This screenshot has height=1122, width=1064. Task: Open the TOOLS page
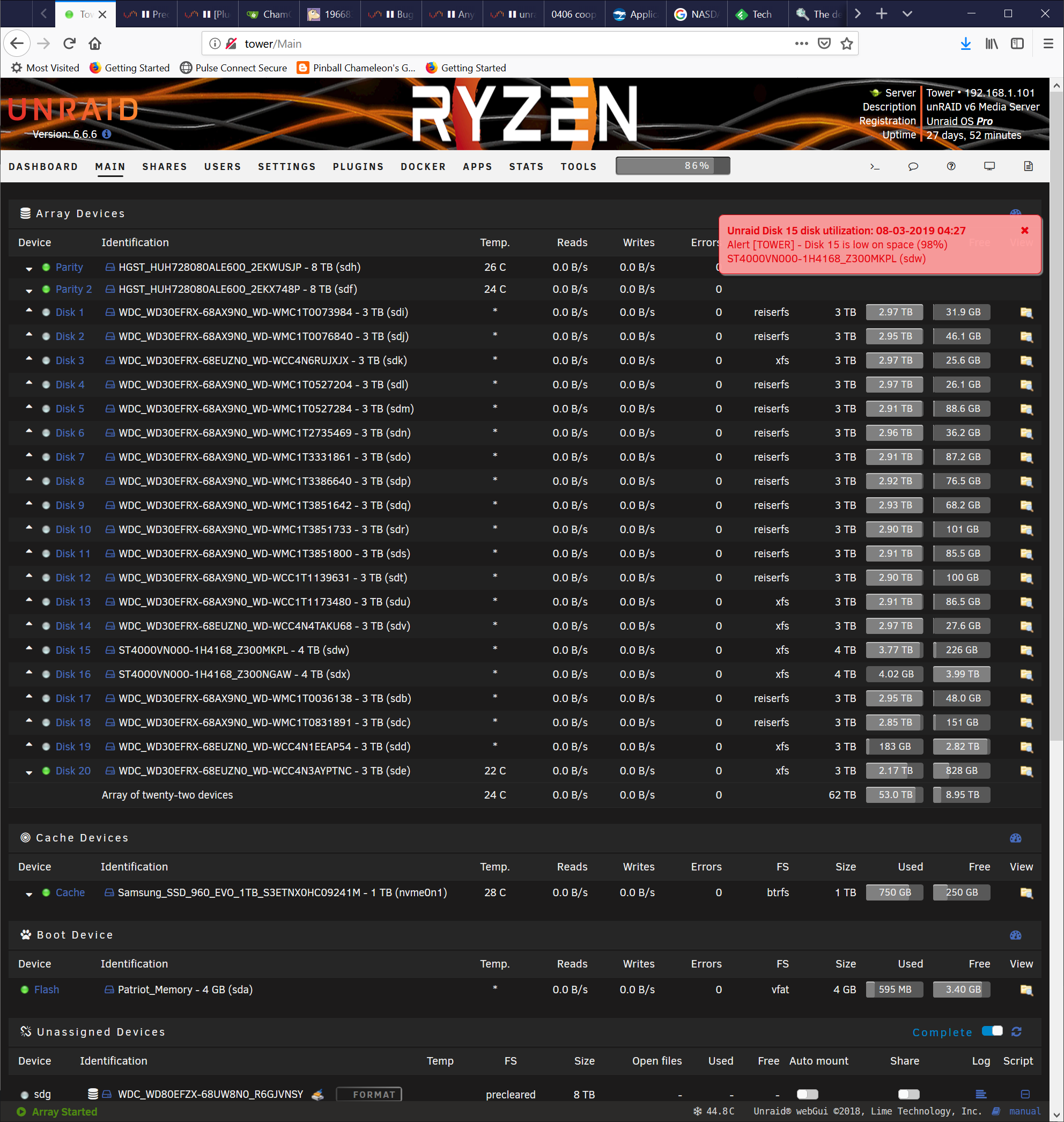tap(579, 167)
